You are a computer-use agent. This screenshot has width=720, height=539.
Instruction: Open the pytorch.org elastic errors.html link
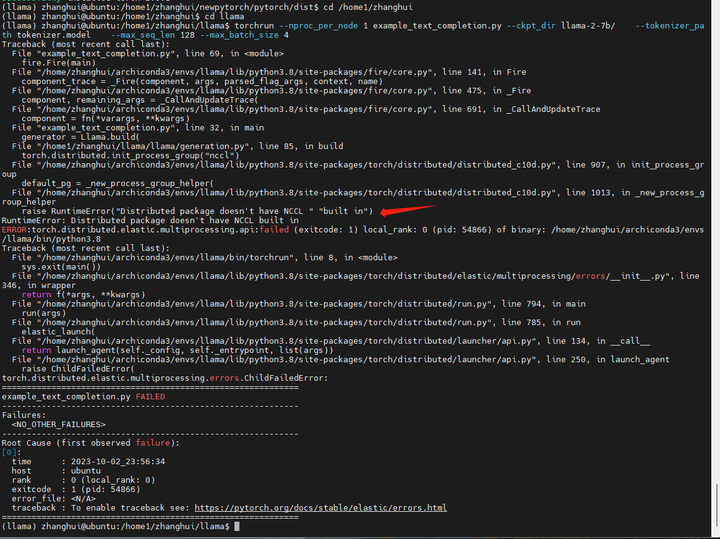pos(321,508)
